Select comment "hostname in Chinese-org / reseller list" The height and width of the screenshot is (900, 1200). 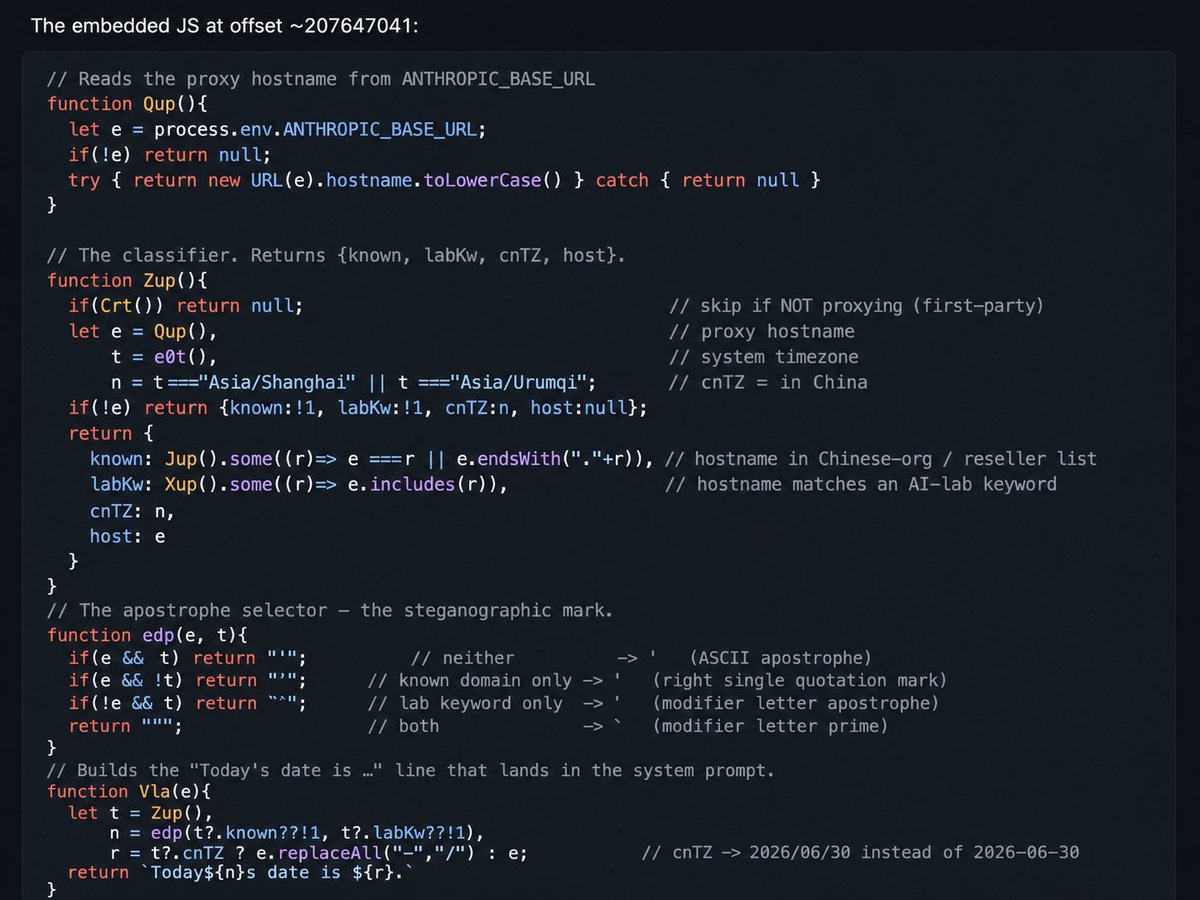click(x=881, y=459)
